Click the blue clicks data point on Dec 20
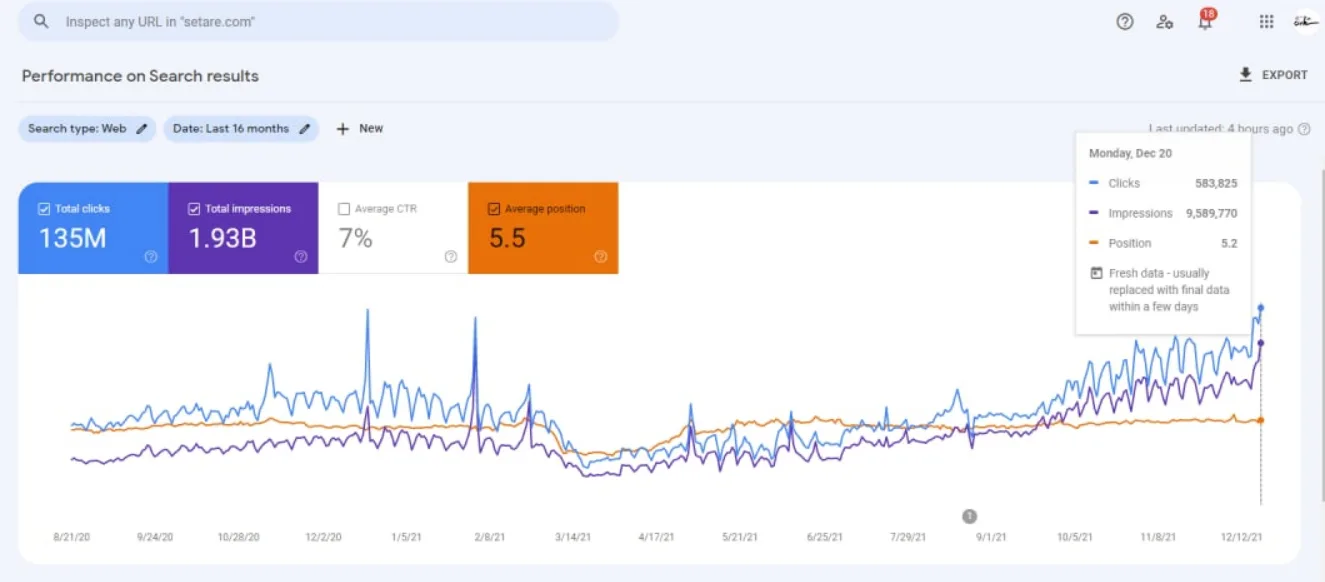 (1261, 308)
